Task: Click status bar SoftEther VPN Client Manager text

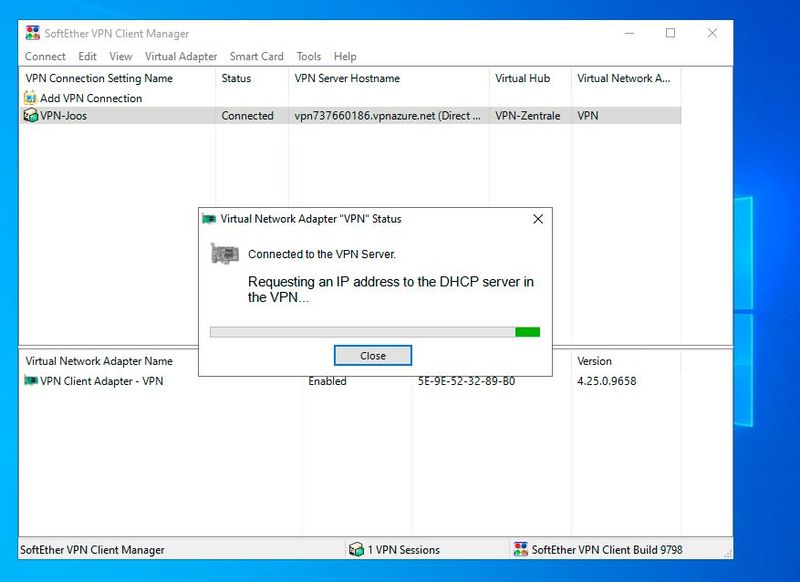Action: point(92,550)
